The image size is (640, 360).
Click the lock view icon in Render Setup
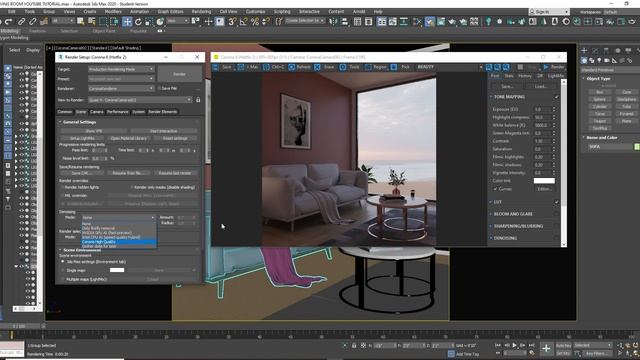click(x=198, y=100)
